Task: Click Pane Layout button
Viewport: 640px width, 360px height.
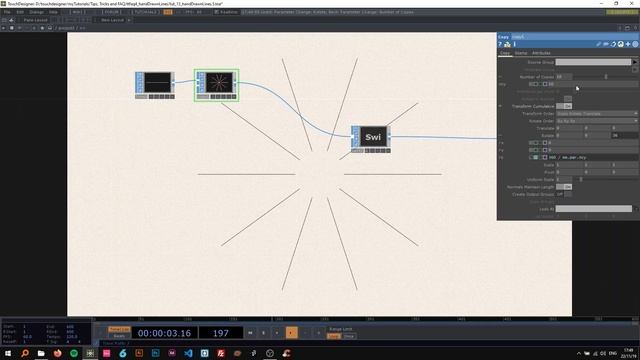Action: point(35,20)
